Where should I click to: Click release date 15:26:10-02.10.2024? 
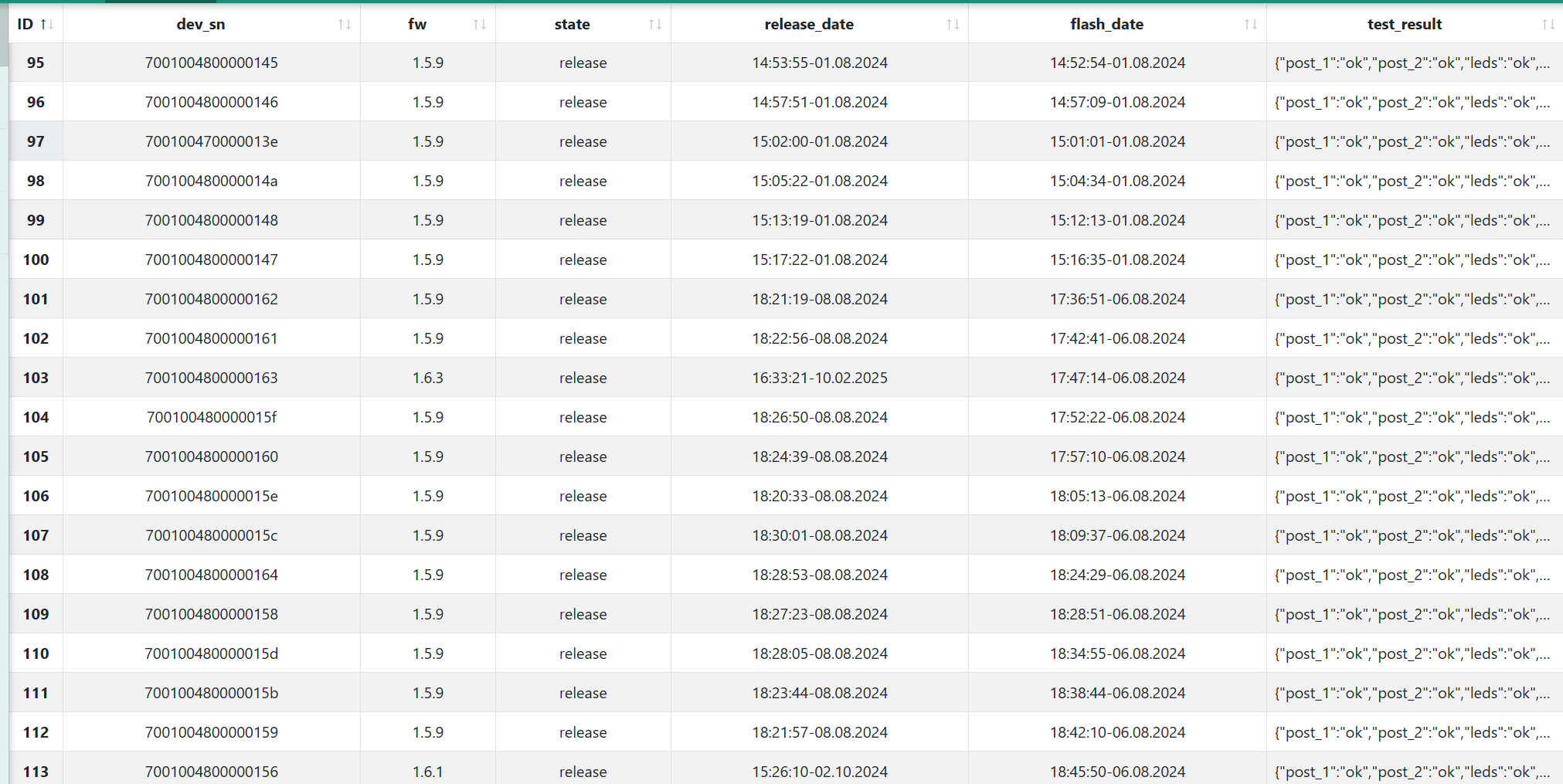pos(820,772)
